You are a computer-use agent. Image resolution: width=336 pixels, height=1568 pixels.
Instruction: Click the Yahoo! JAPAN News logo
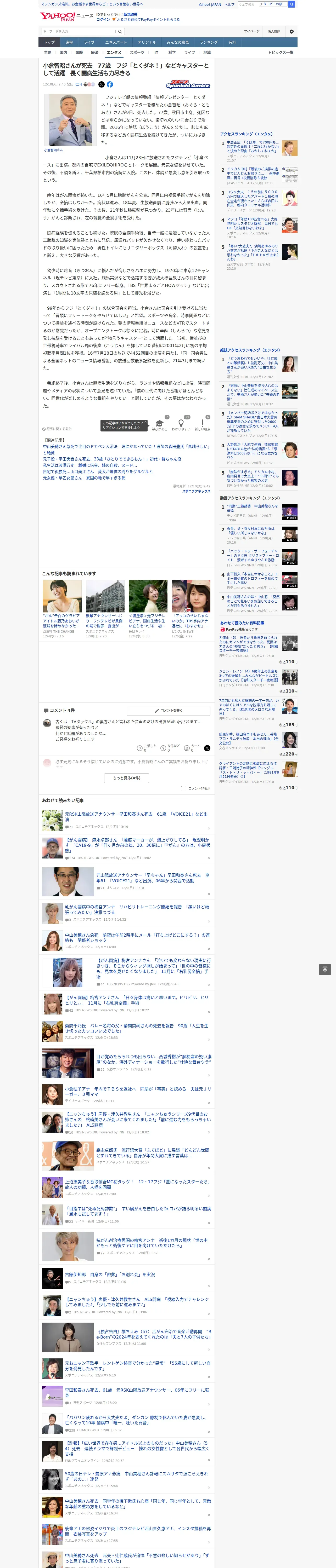tap(67, 16)
